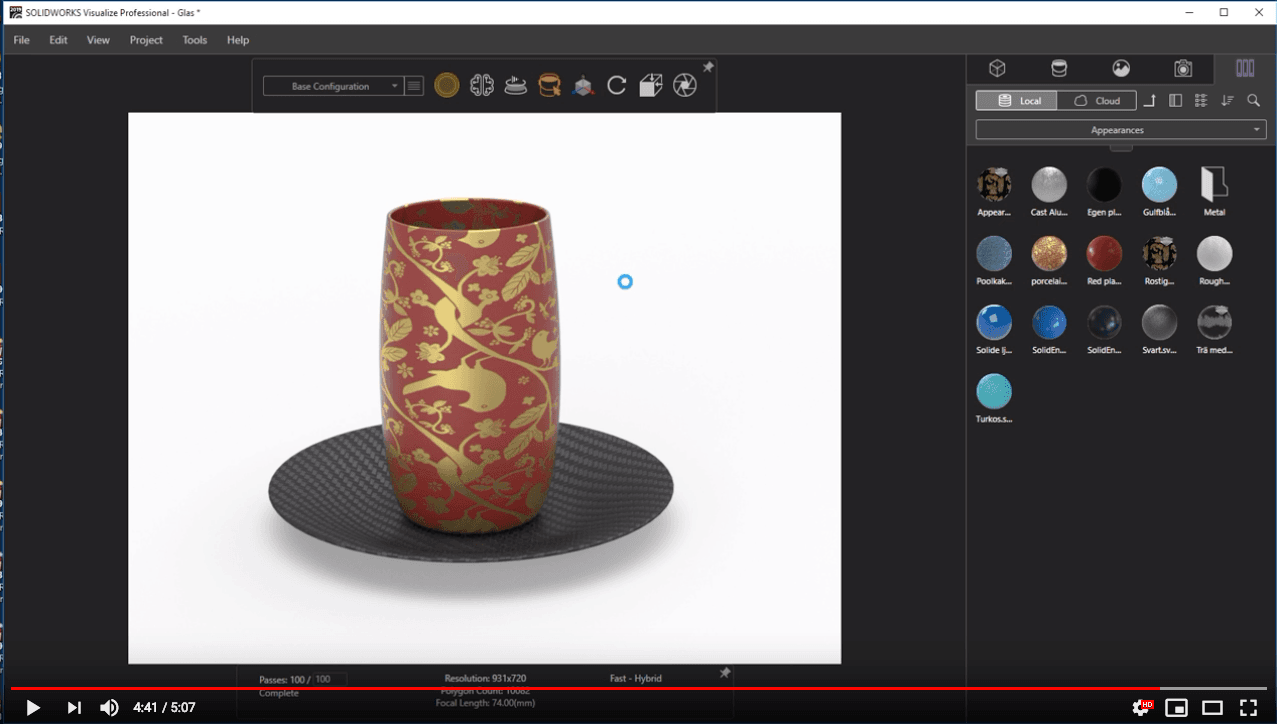Go up one folder level icon
Viewport: 1277px width, 724px height.
click(x=1150, y=101)
